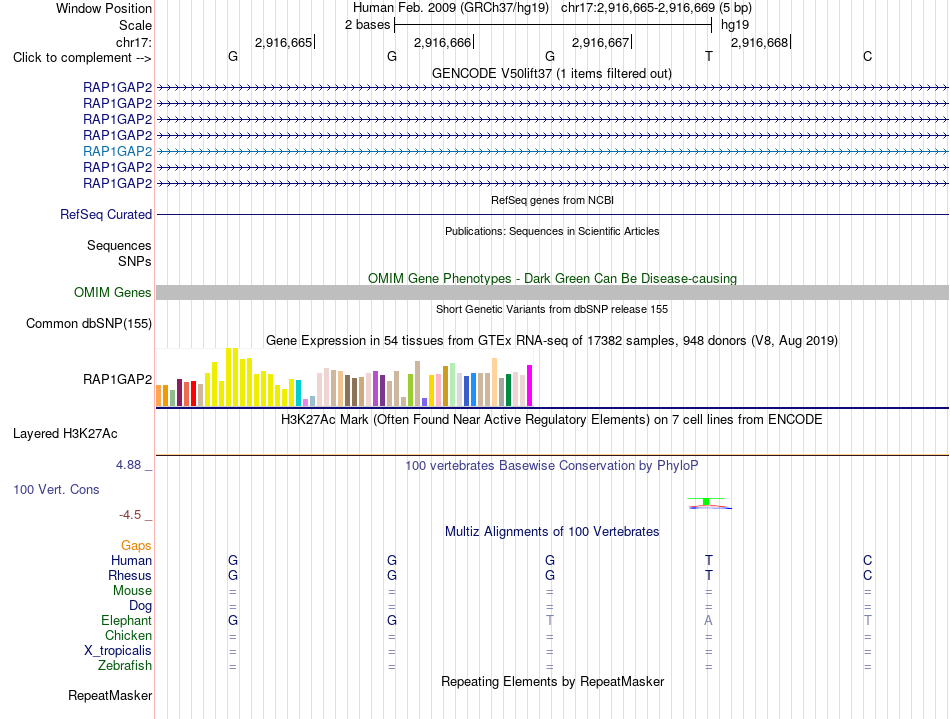This screenshot has height=719, width=950.
Task: Click the orange Gaps label
Action: click(x=136, y=546)
